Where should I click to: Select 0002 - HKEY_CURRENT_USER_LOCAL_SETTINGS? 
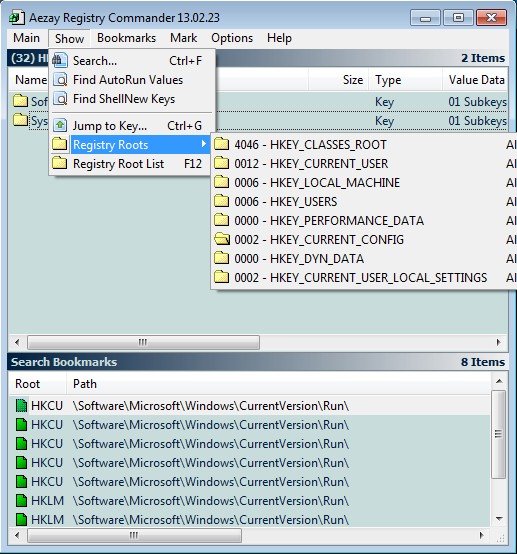[x=364, y=278]
